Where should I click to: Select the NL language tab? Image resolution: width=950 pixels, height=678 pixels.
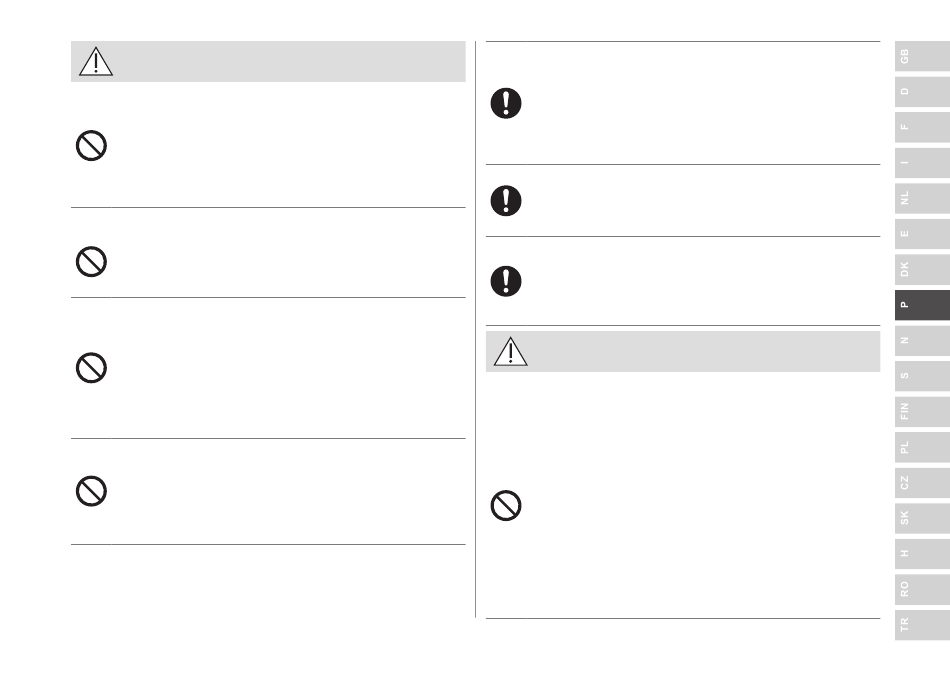pos(922,198)
